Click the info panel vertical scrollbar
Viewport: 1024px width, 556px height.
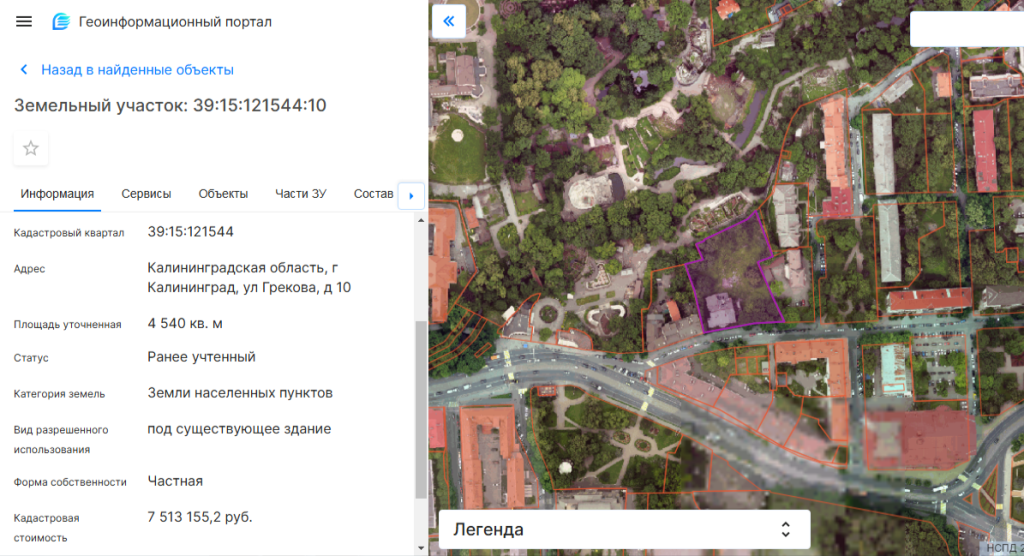pyautogui.click(x=421, y=410)
